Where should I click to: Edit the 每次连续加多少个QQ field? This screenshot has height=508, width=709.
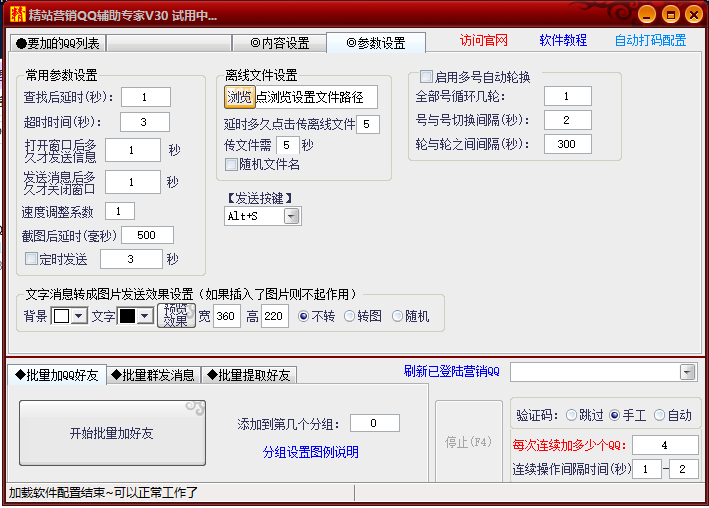pyautogui.click(x=665, y=445)
